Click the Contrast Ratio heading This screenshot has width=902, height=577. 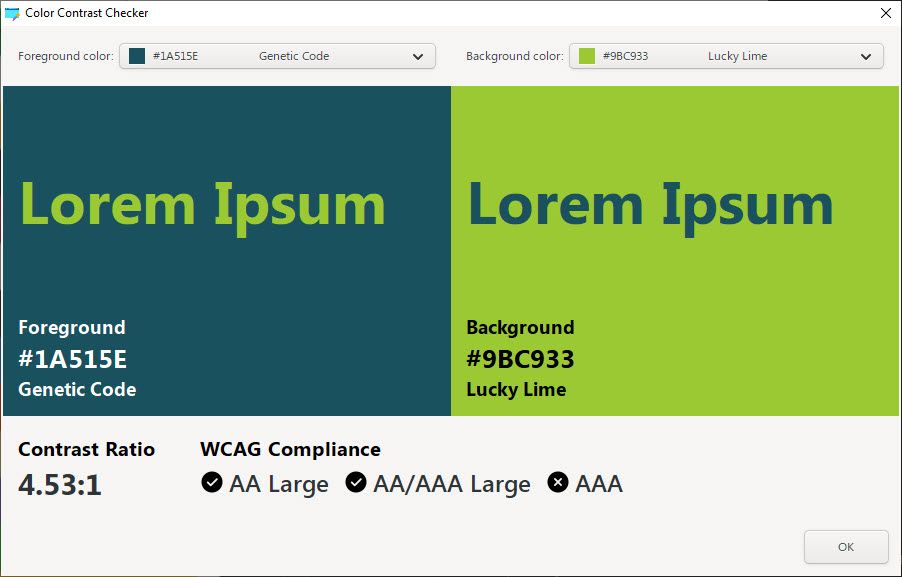pos(86,449)
